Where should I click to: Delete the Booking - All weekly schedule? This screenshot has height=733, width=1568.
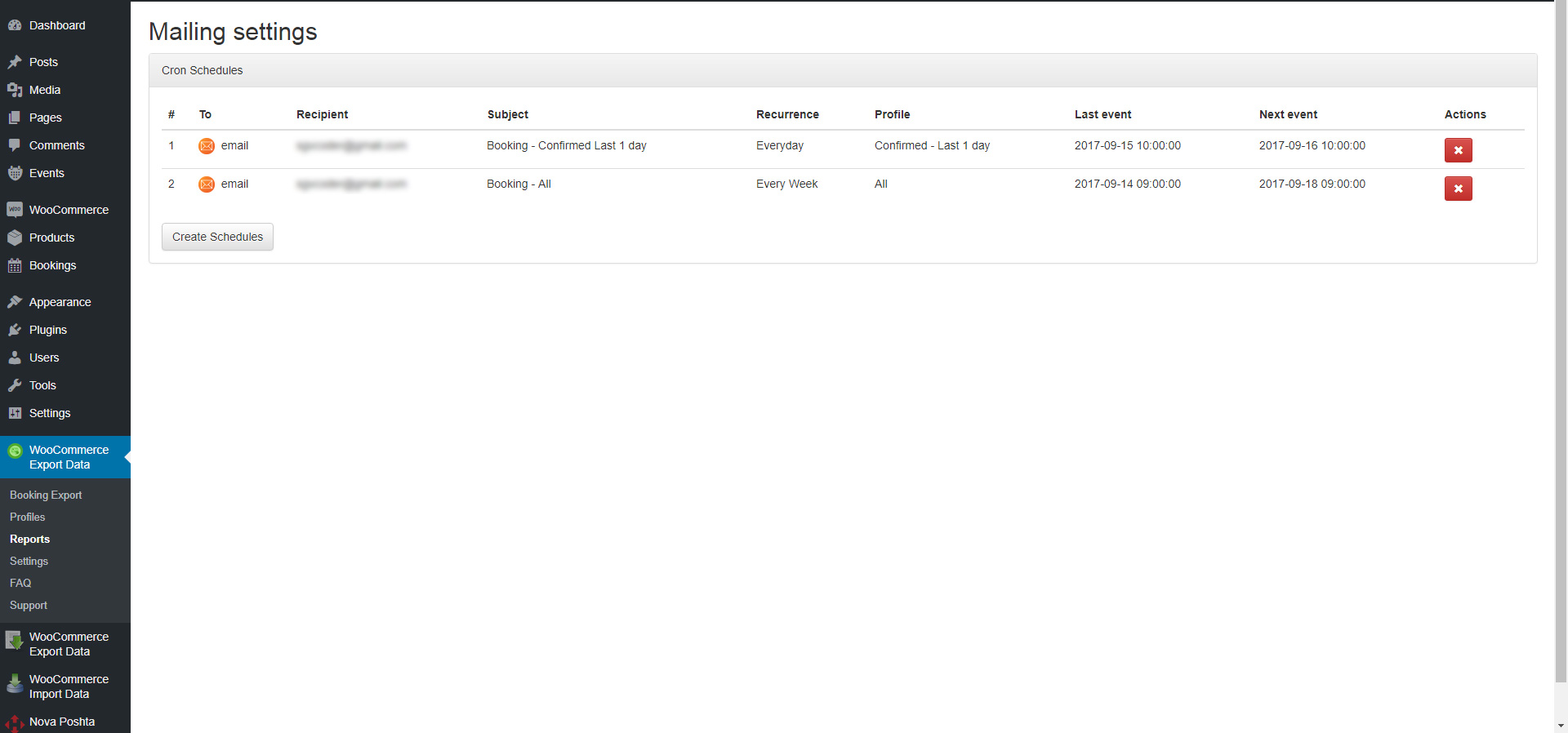1458,189
